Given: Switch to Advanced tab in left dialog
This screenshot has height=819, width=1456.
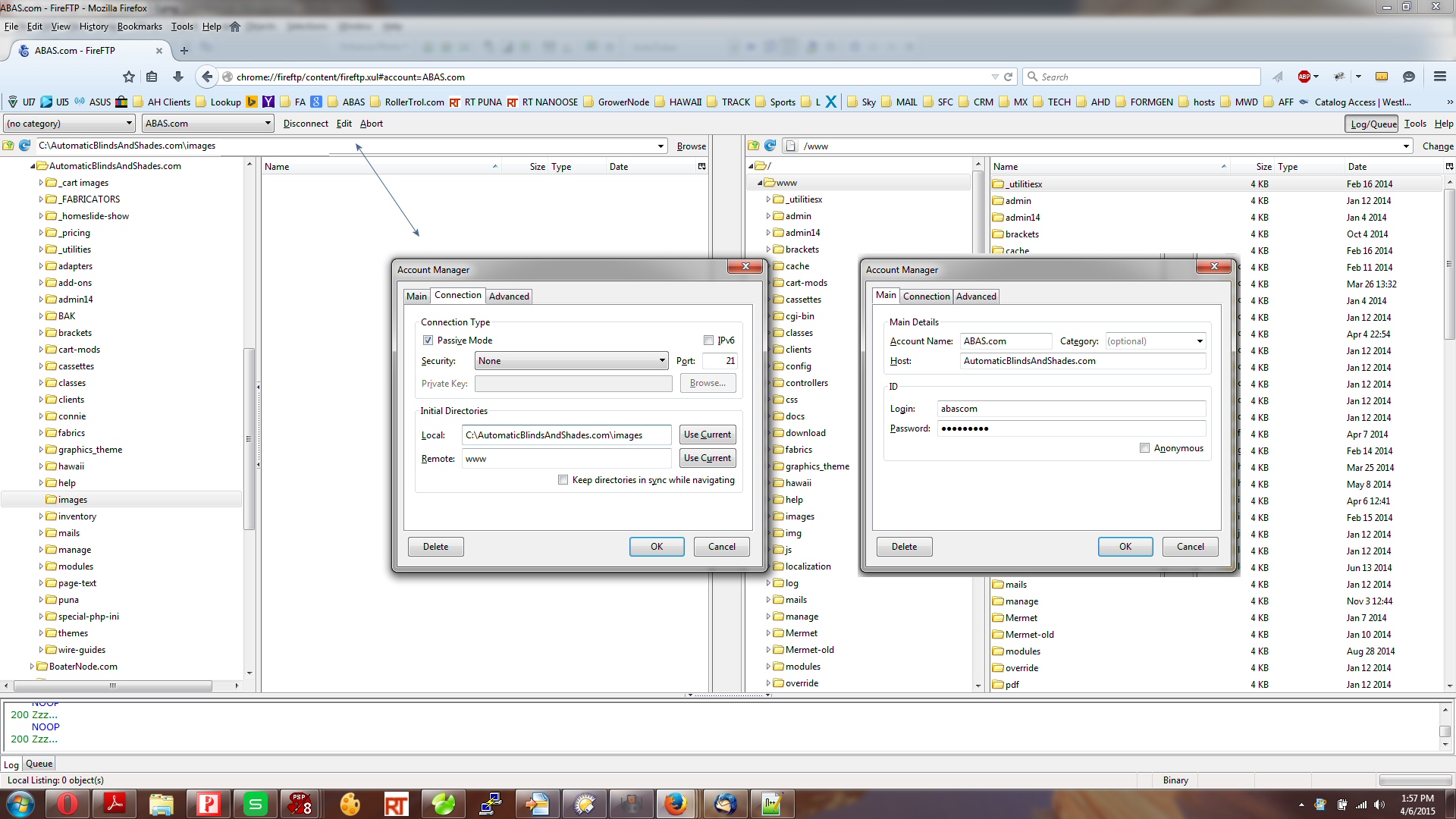Looking at the screenshot, I should [x=509, y=297].
